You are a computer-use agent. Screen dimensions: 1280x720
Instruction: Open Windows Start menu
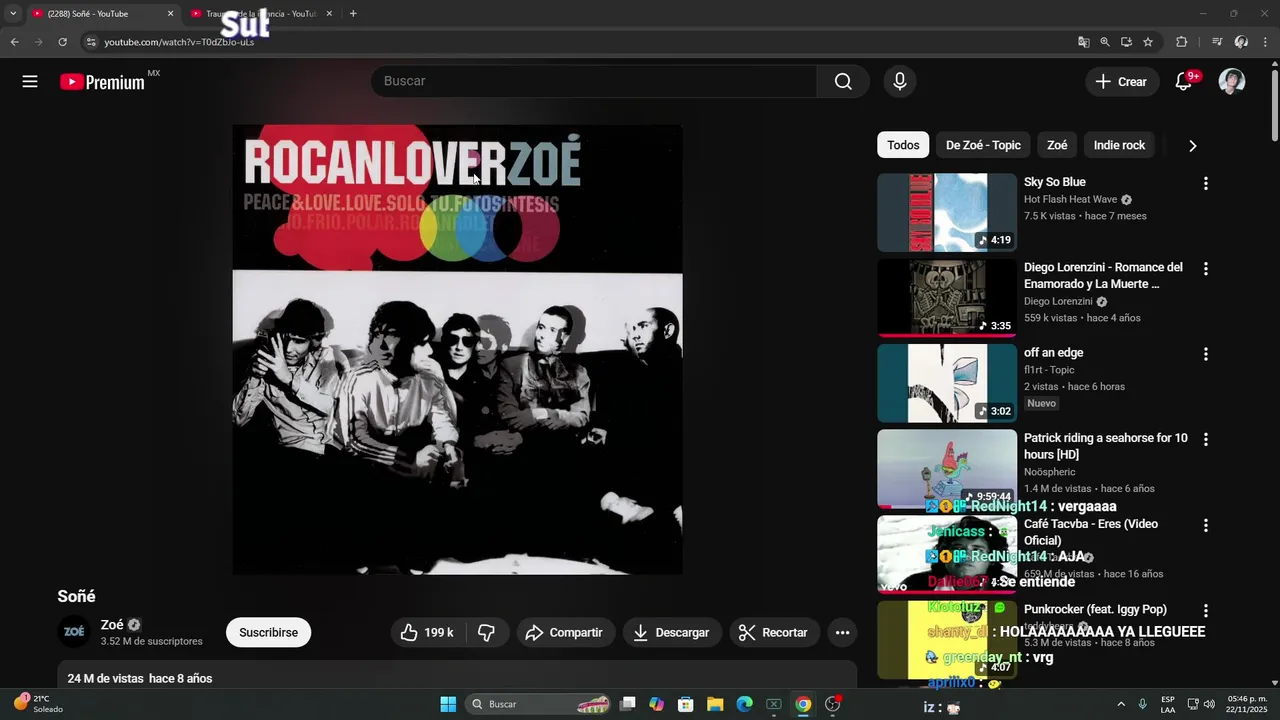click(448, 704)
